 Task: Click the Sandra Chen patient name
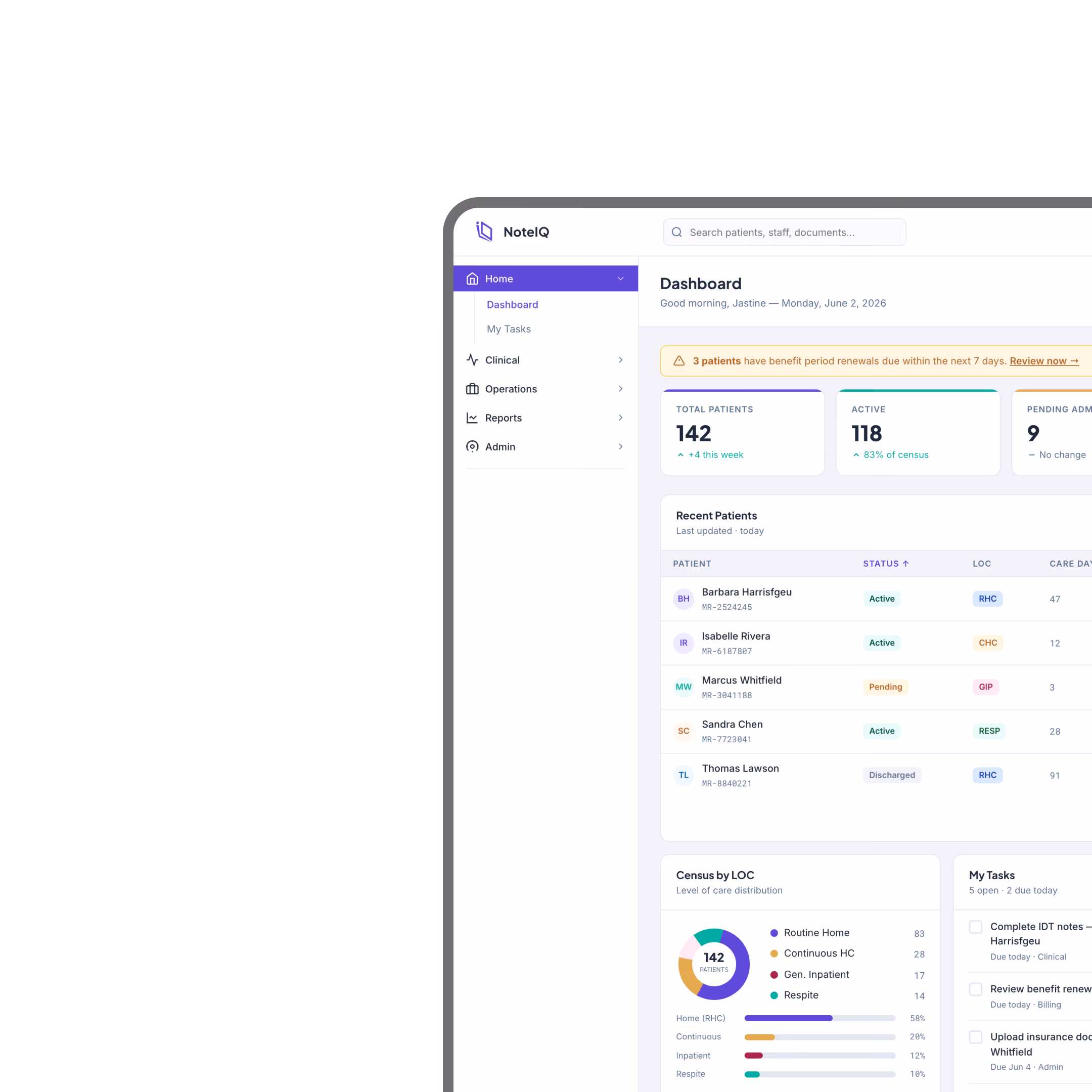733,724
